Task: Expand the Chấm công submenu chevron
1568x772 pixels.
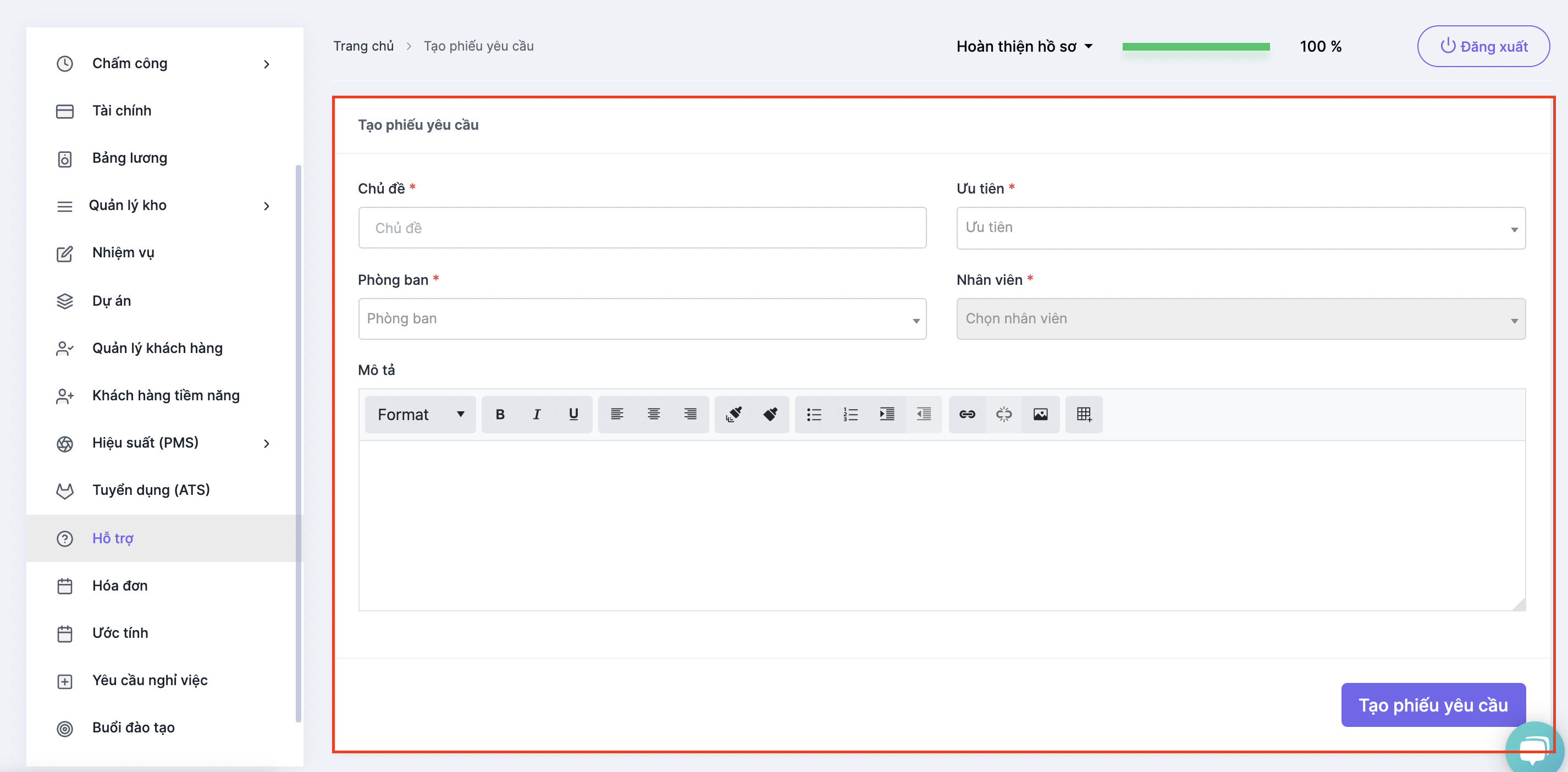Action: tap(266, 64)
